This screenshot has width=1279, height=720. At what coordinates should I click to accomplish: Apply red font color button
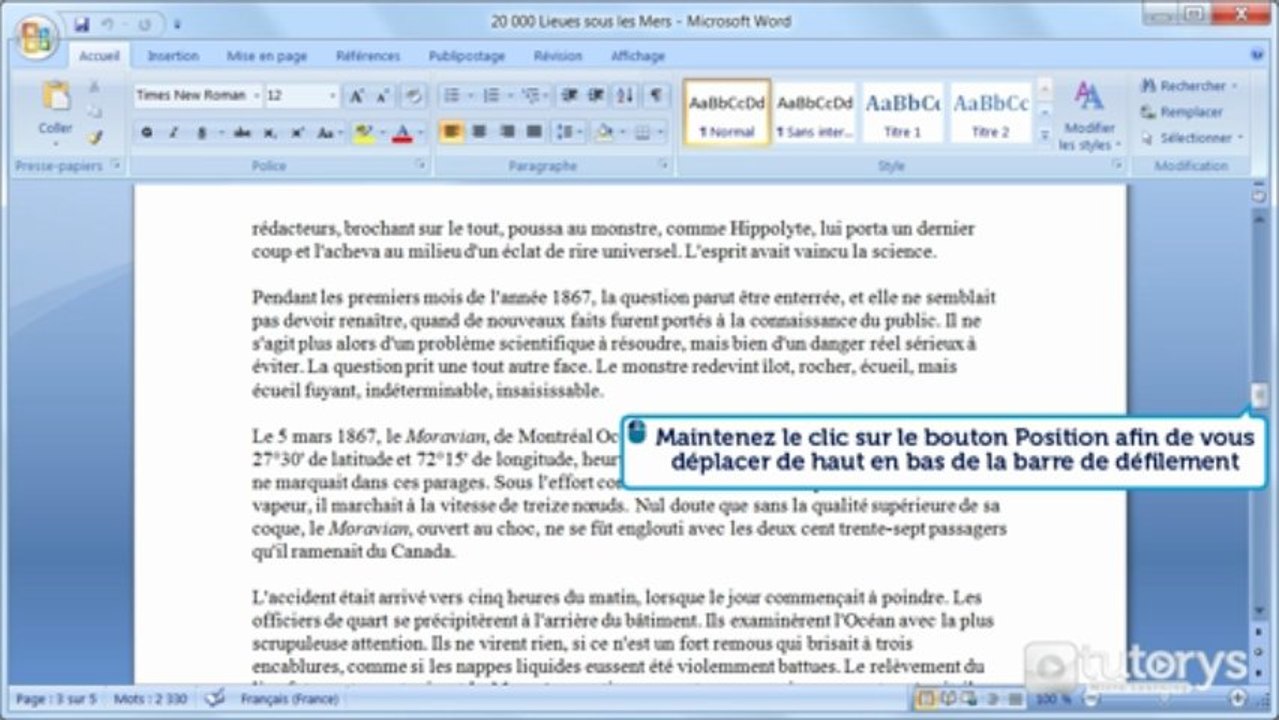pyautogui.click(x=402, y=132)
